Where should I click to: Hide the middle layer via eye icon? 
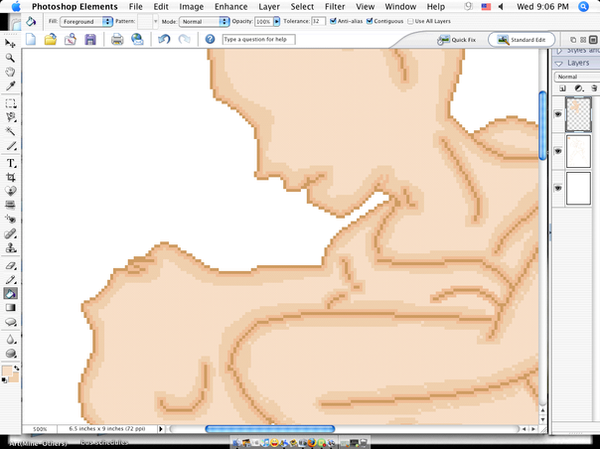point(558,151)
